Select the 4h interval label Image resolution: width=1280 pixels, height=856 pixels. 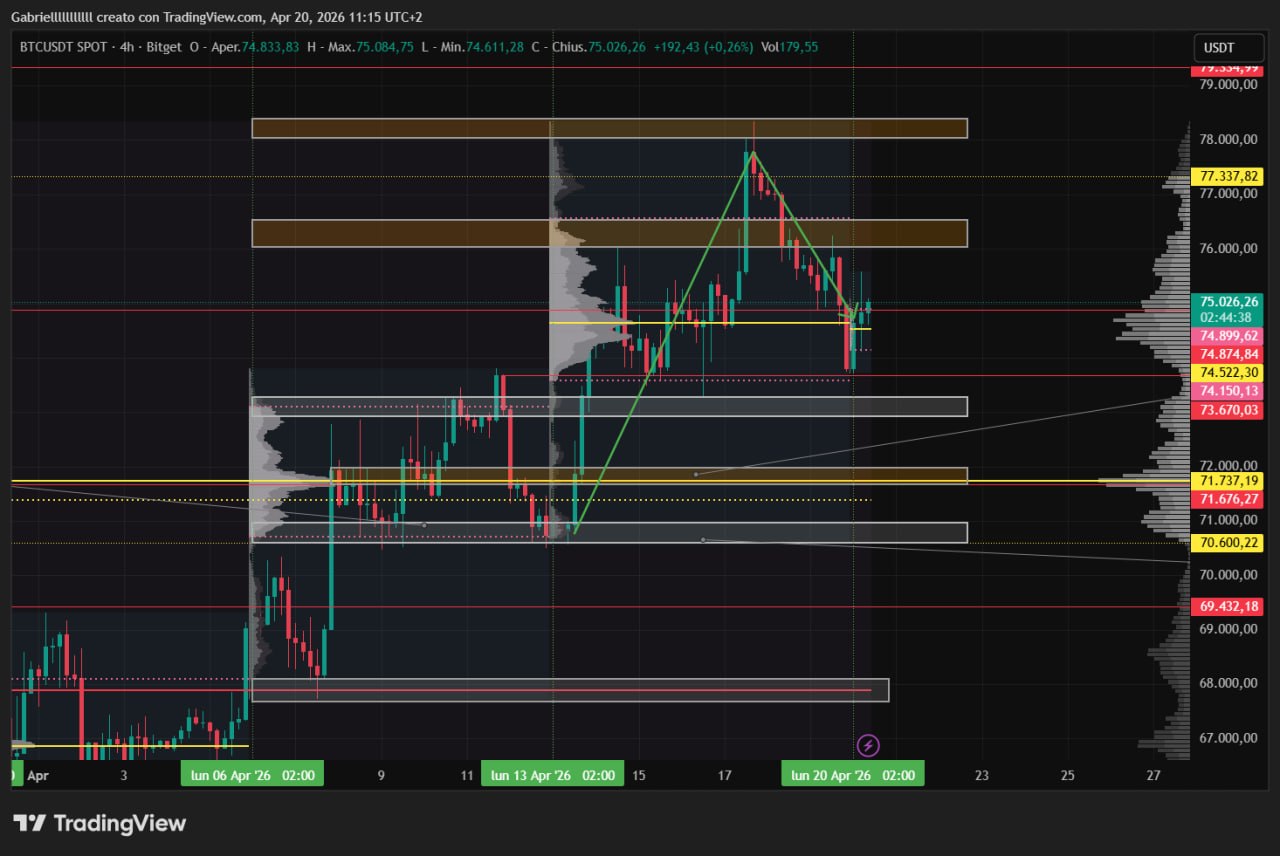[127, 46]
